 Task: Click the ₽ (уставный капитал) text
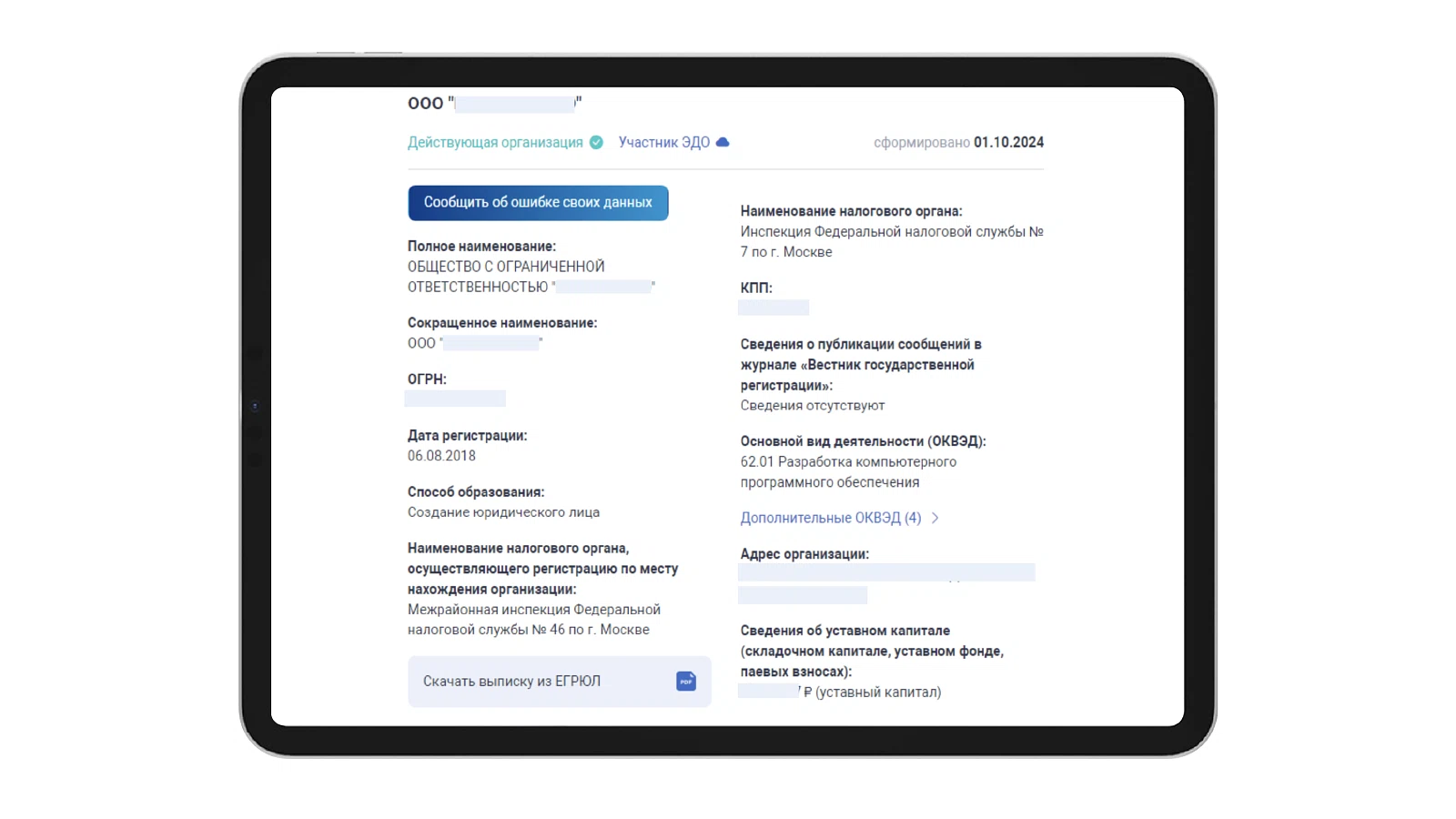[x=872, y=693]
